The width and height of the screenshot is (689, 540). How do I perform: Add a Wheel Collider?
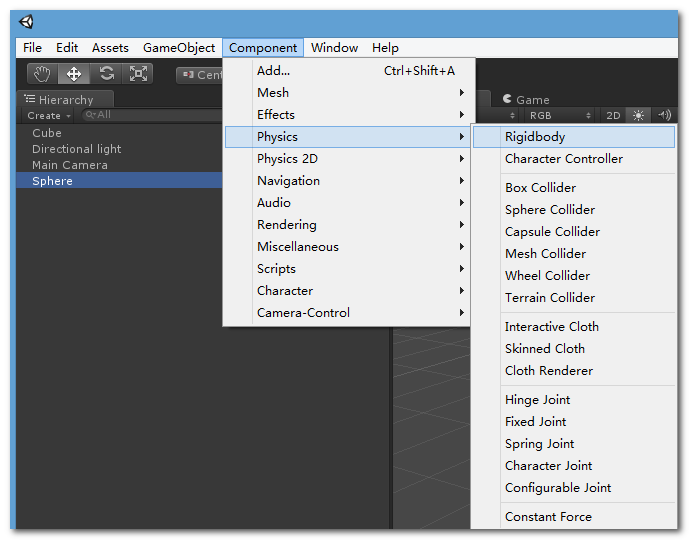coord(574,275)
